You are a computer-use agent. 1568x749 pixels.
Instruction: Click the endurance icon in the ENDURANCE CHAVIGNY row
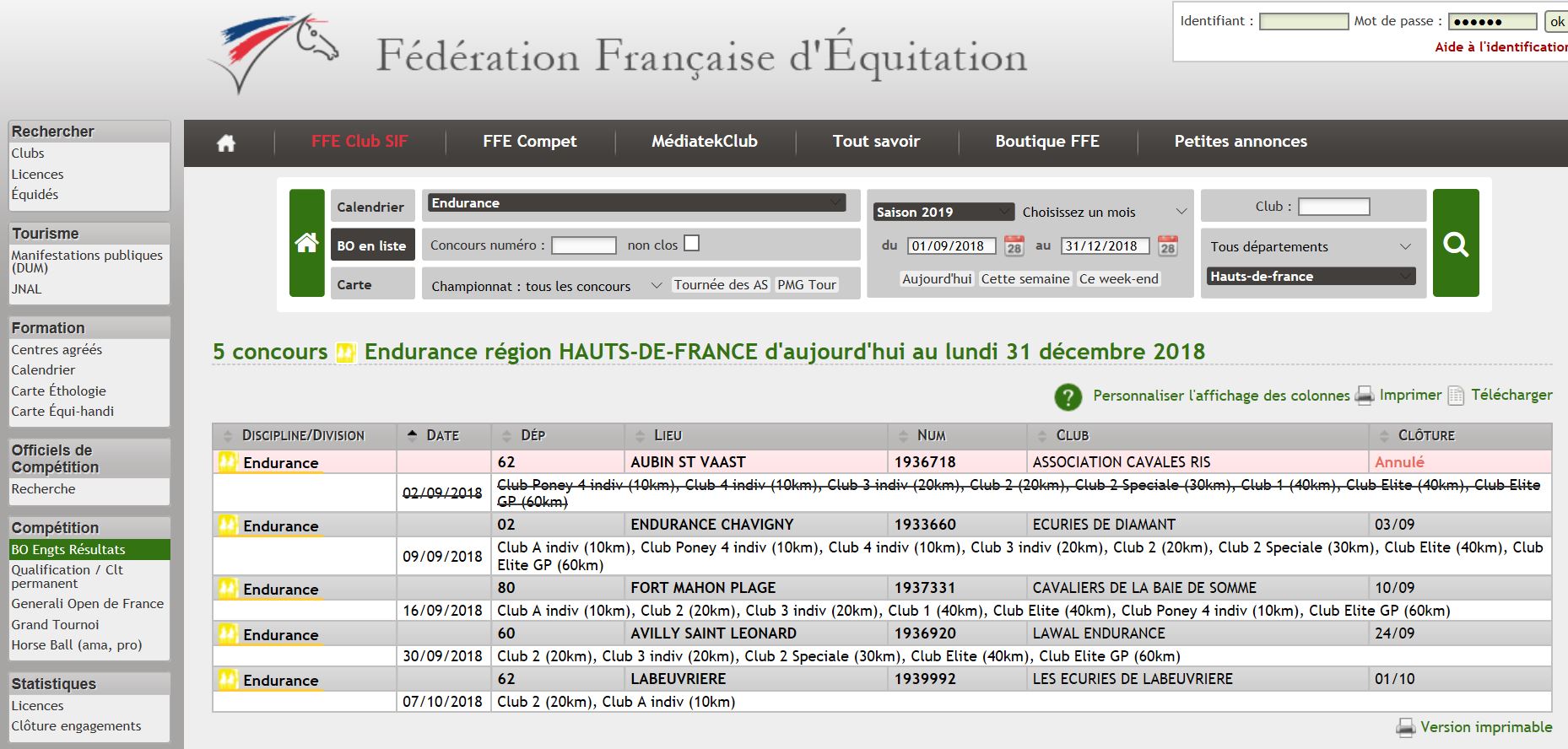pyautogui.click(x=227, y=525)
